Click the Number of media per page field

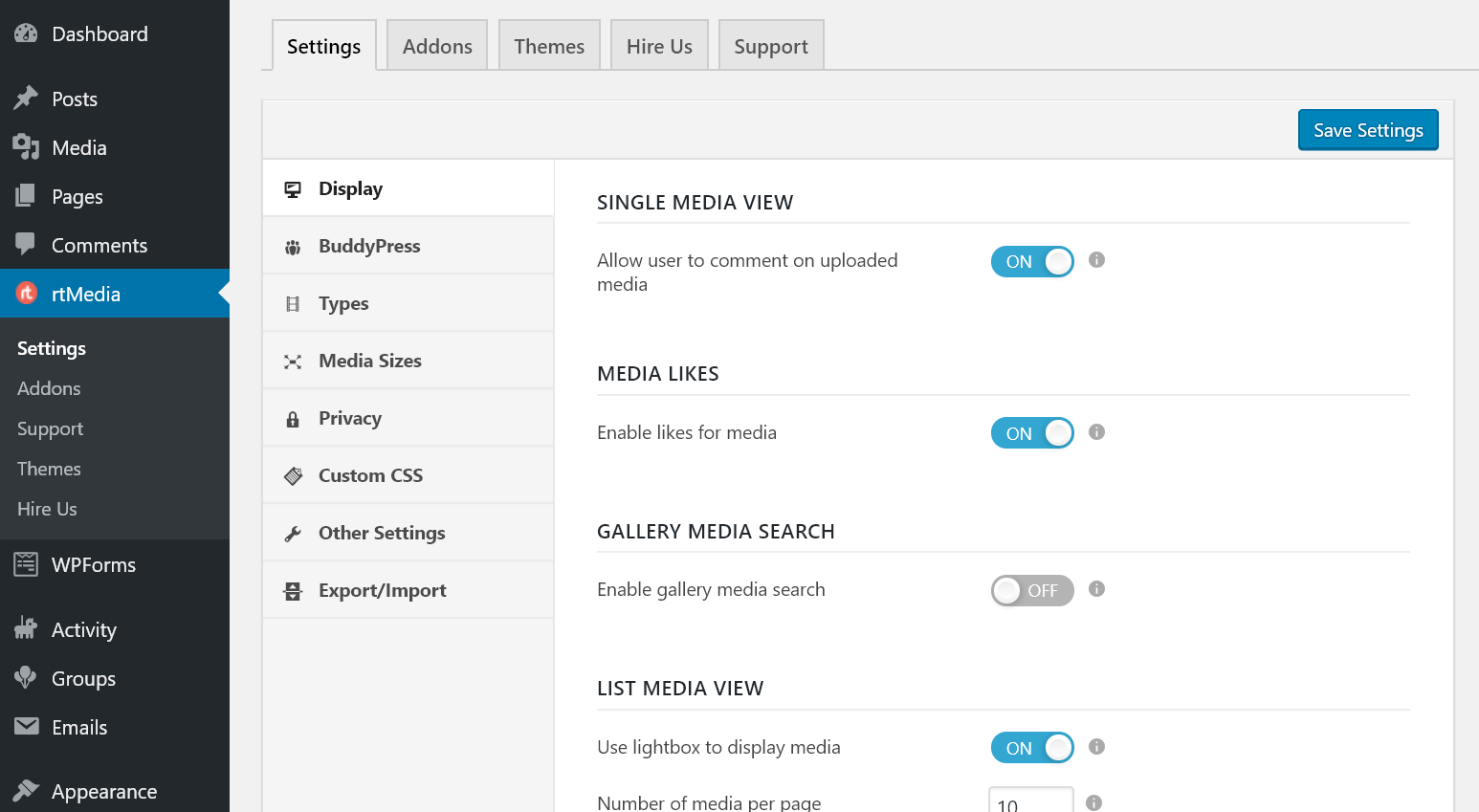coord(1030,803)
